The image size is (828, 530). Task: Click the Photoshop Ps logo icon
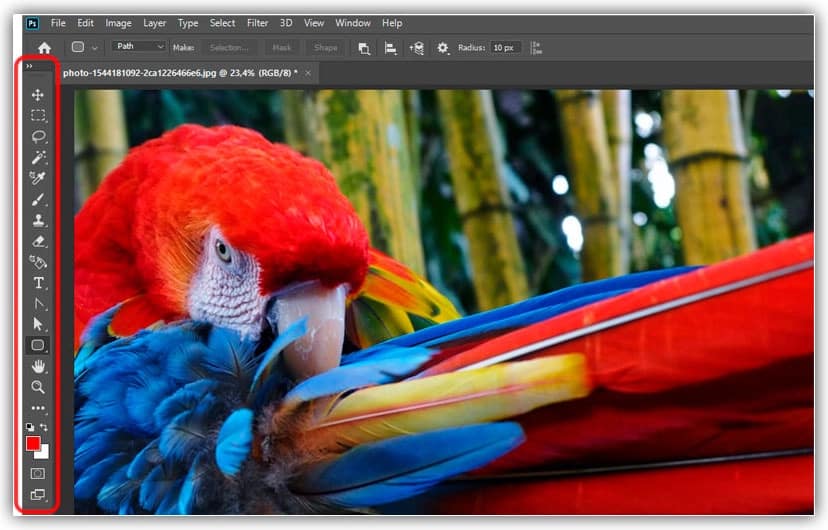pyautogui.click(x=32, y=23)
